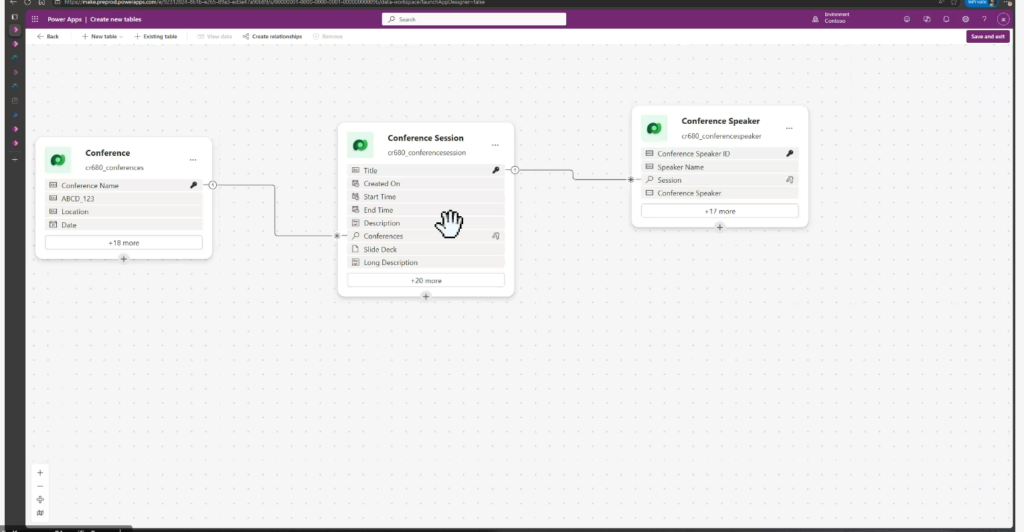Image resolution: width=1024 pixels, height=532 pixels.
Task: Add a column below Conference Speaker table
Action: [x=720, y=227]
